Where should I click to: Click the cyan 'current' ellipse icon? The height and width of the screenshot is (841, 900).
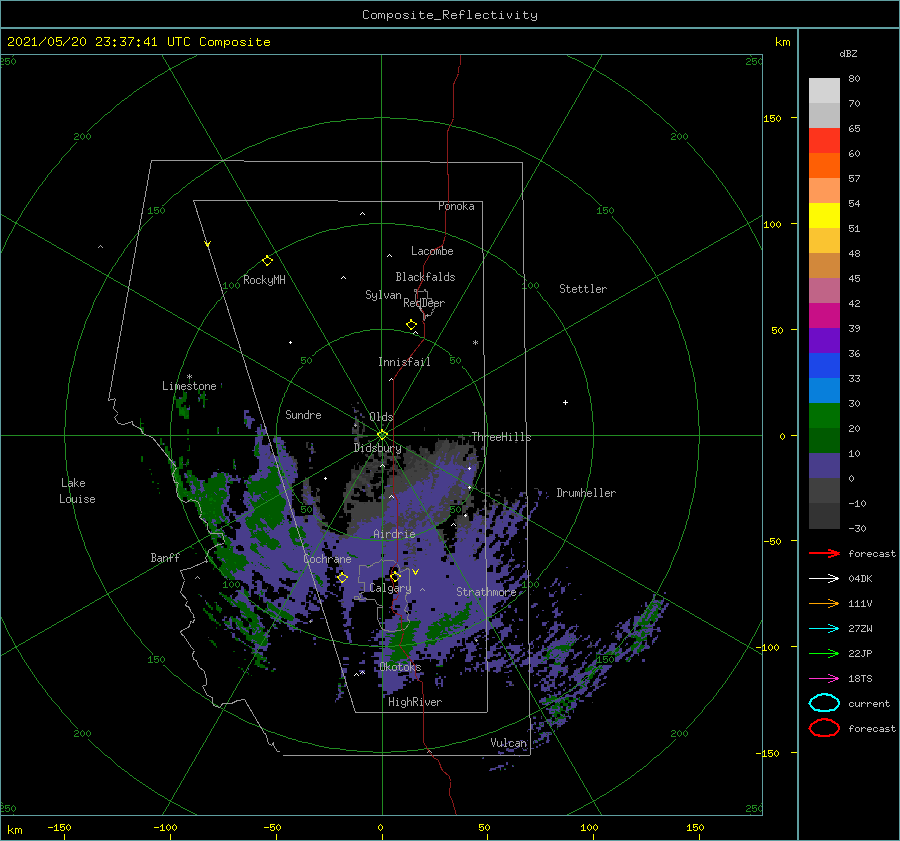(824, 703)
